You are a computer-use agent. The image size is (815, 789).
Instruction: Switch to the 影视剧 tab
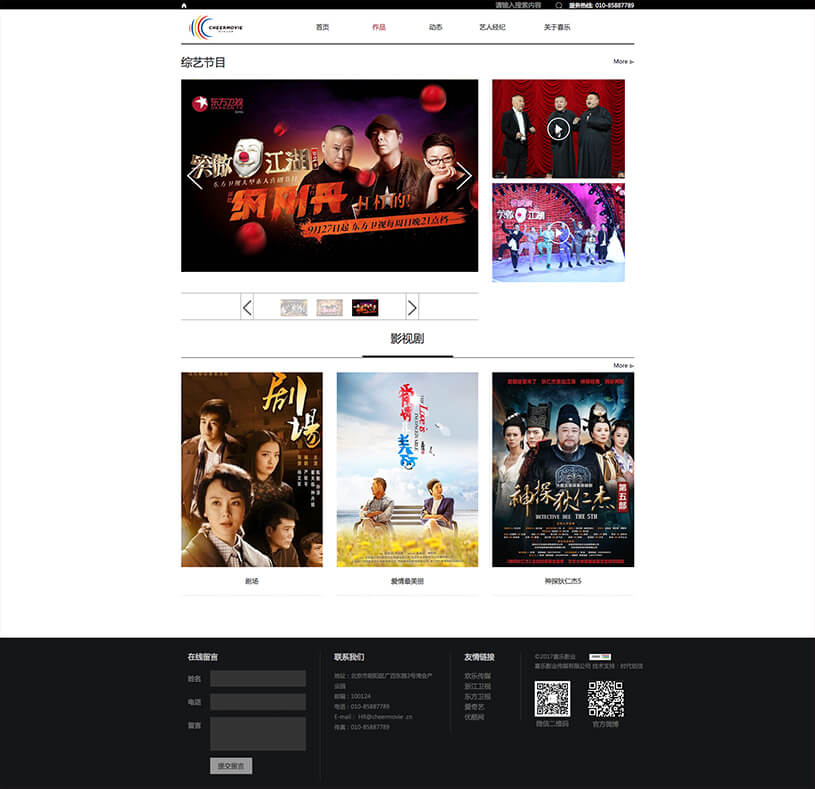(408, 339)
